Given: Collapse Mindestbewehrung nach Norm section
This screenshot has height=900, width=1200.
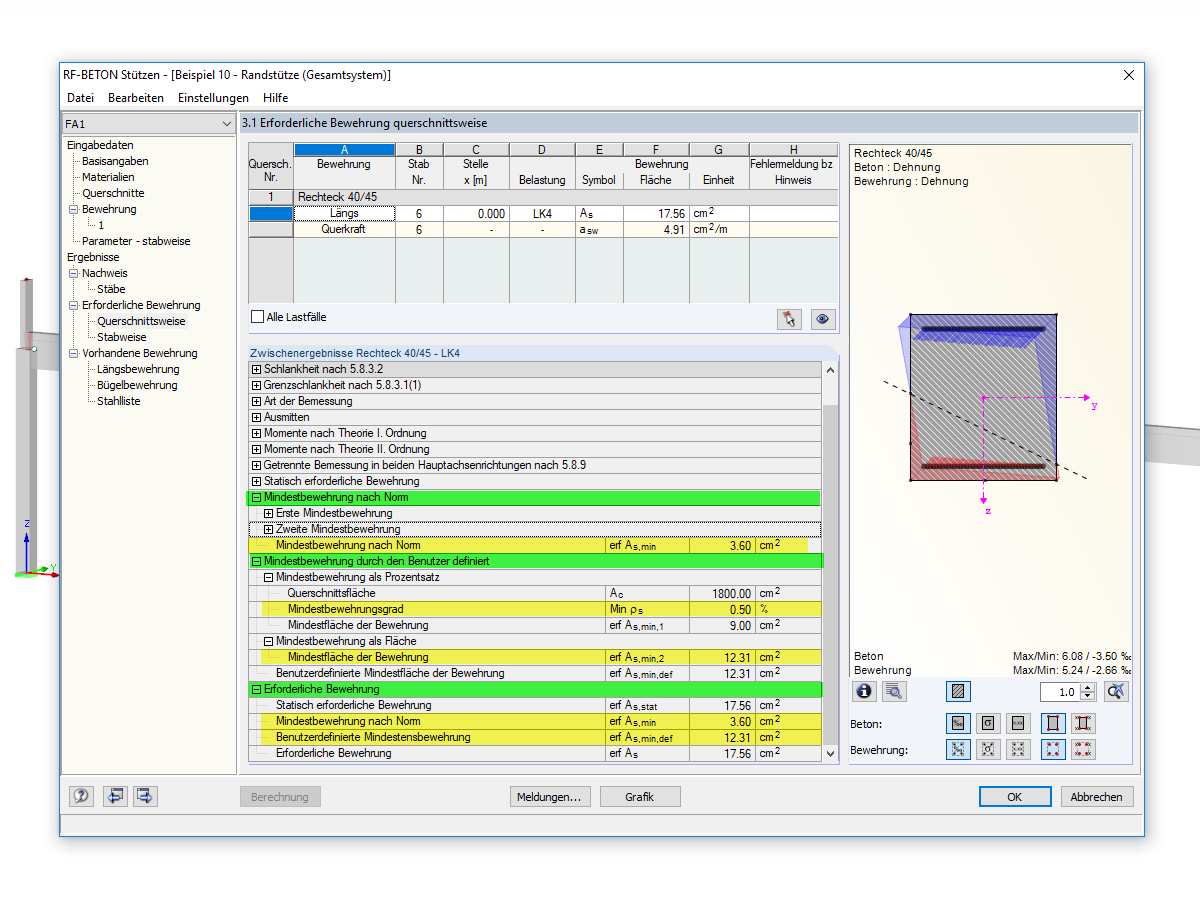Looking at the screenshot, I should click(256, 497).
